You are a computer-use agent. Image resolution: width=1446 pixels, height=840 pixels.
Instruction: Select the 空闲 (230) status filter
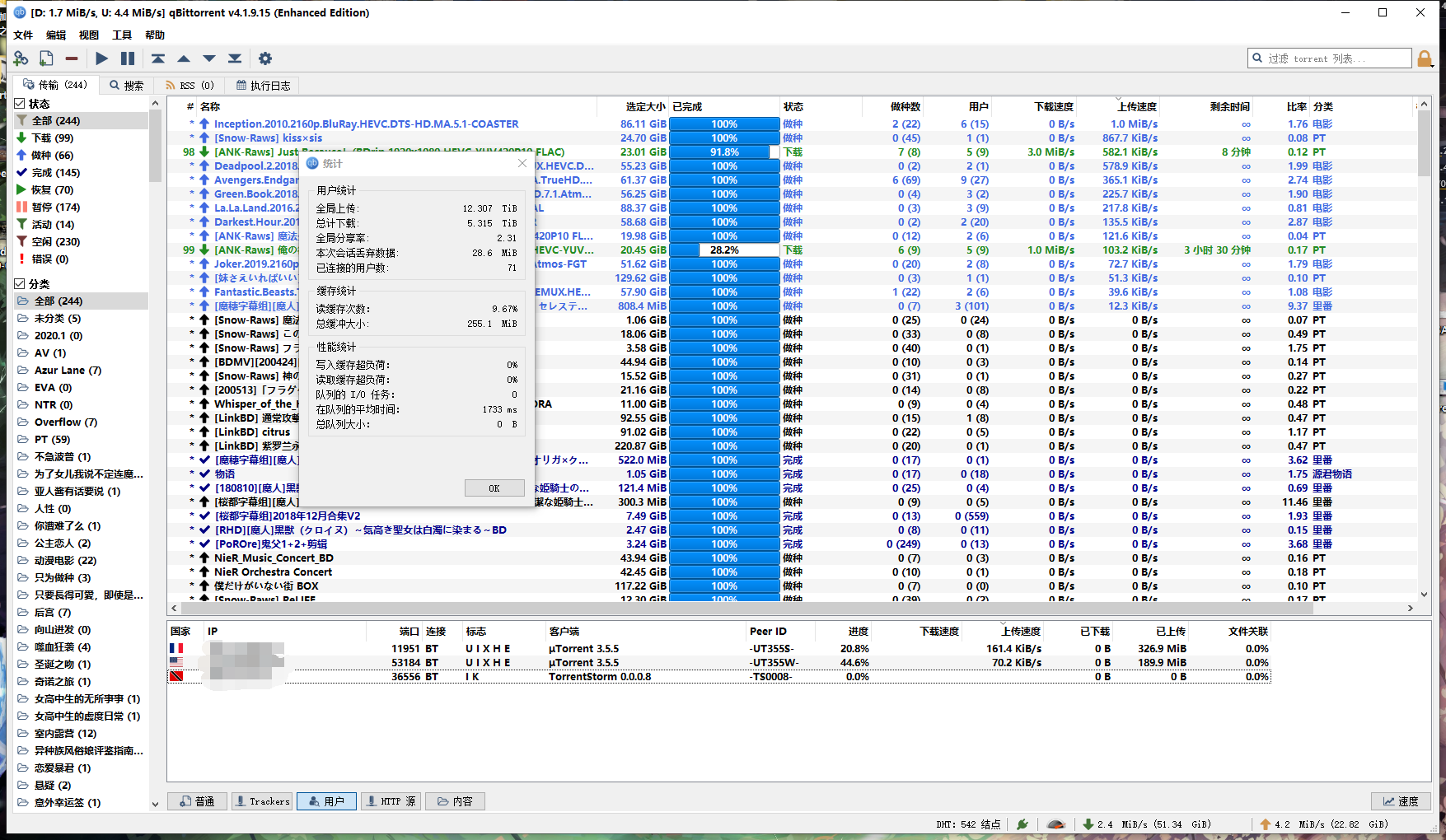(81, 242)
